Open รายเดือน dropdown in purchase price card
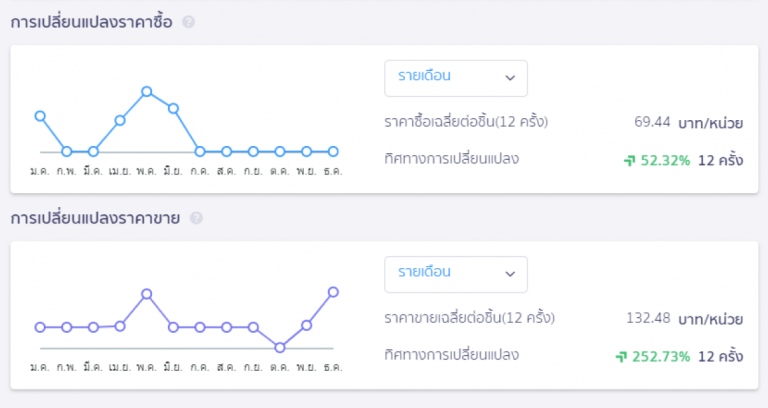 [x=456, y=78]
